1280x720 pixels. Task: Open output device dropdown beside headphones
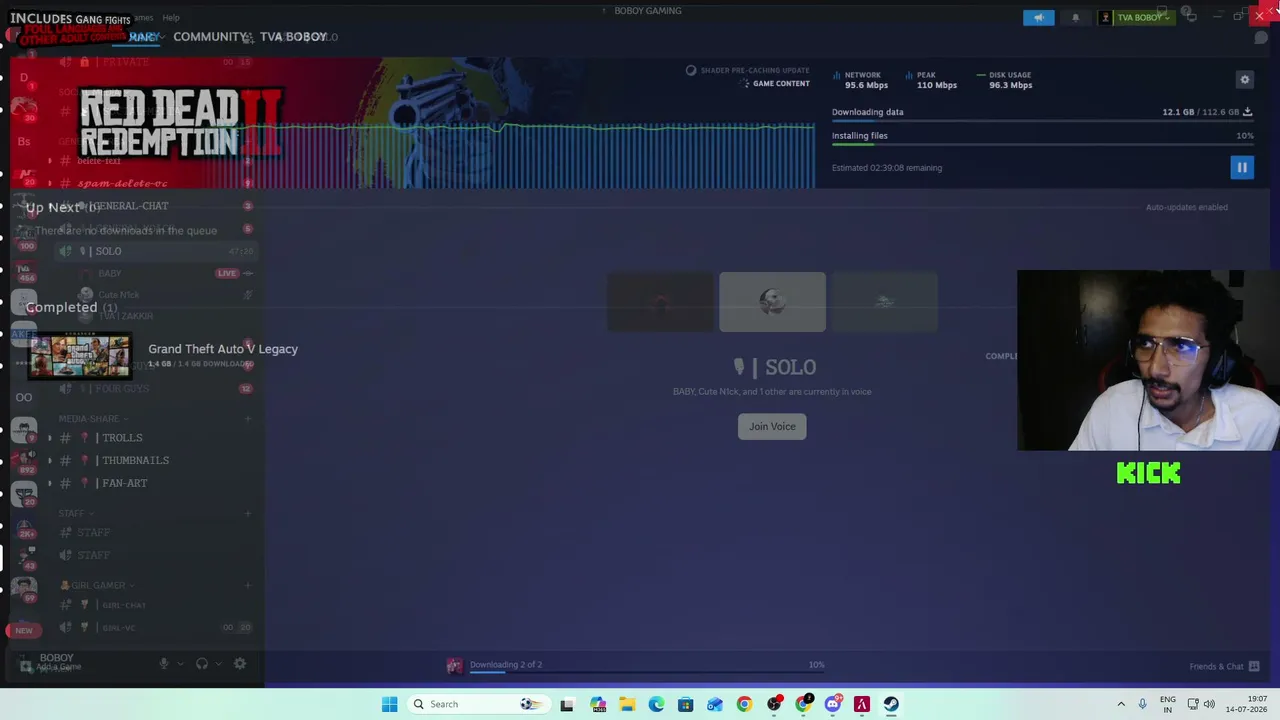click(x=218, y=663)
